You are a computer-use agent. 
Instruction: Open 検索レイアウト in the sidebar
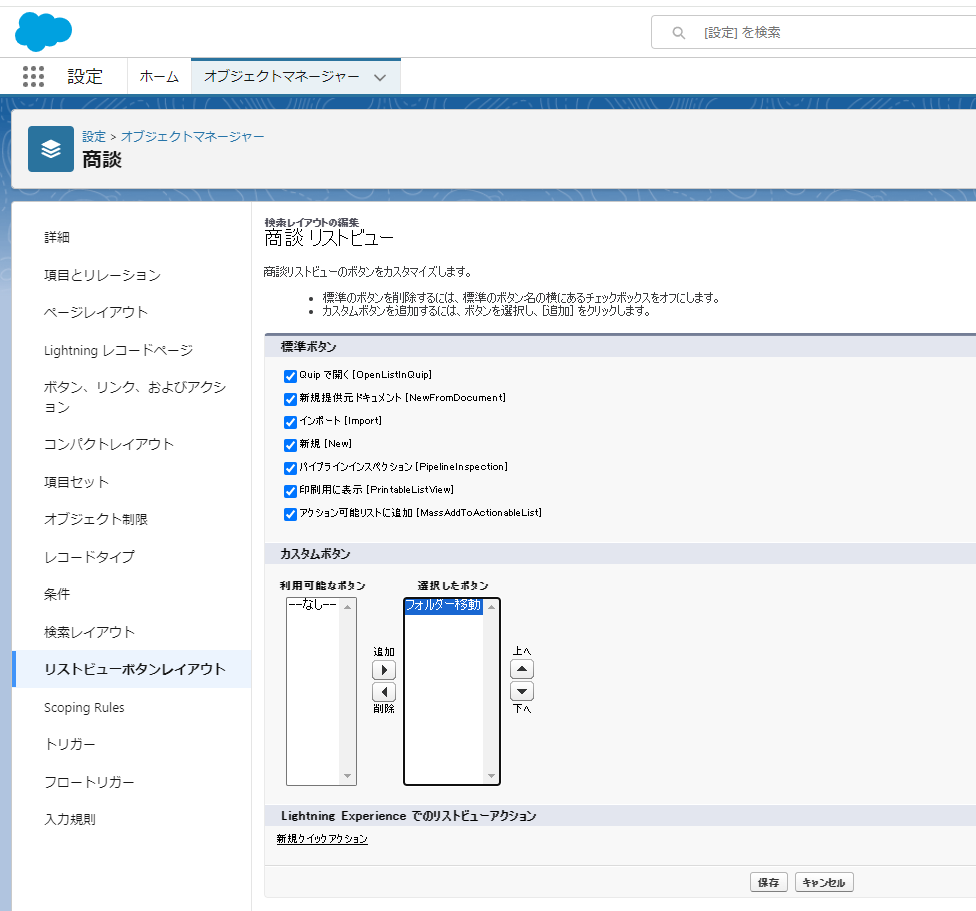[x=89, y=632]
